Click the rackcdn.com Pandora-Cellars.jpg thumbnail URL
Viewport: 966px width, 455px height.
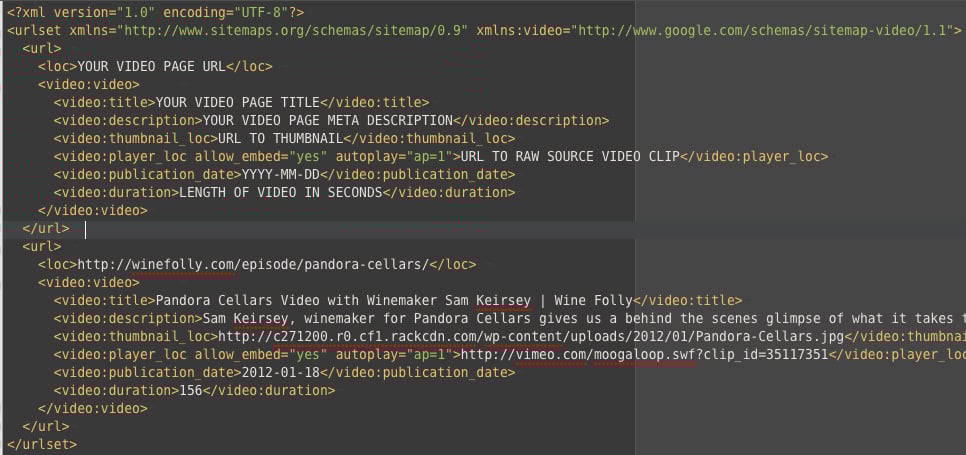pyautogui.click(x=531, y=336)
